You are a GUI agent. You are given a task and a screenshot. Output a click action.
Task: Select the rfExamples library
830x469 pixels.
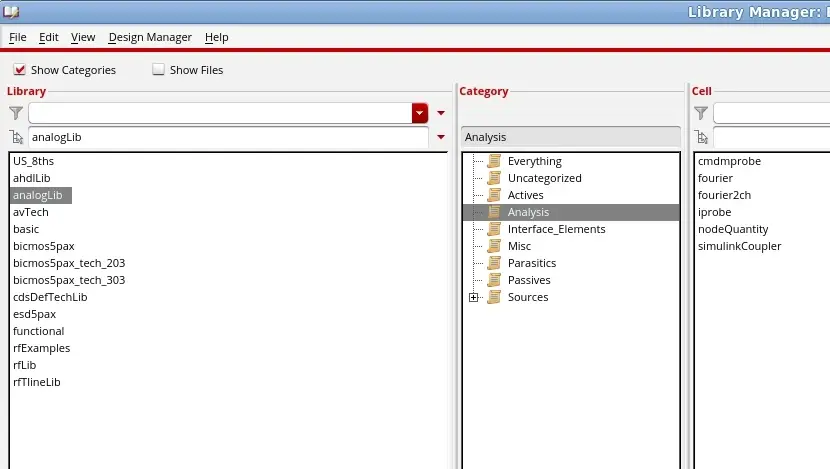[42, 348]
